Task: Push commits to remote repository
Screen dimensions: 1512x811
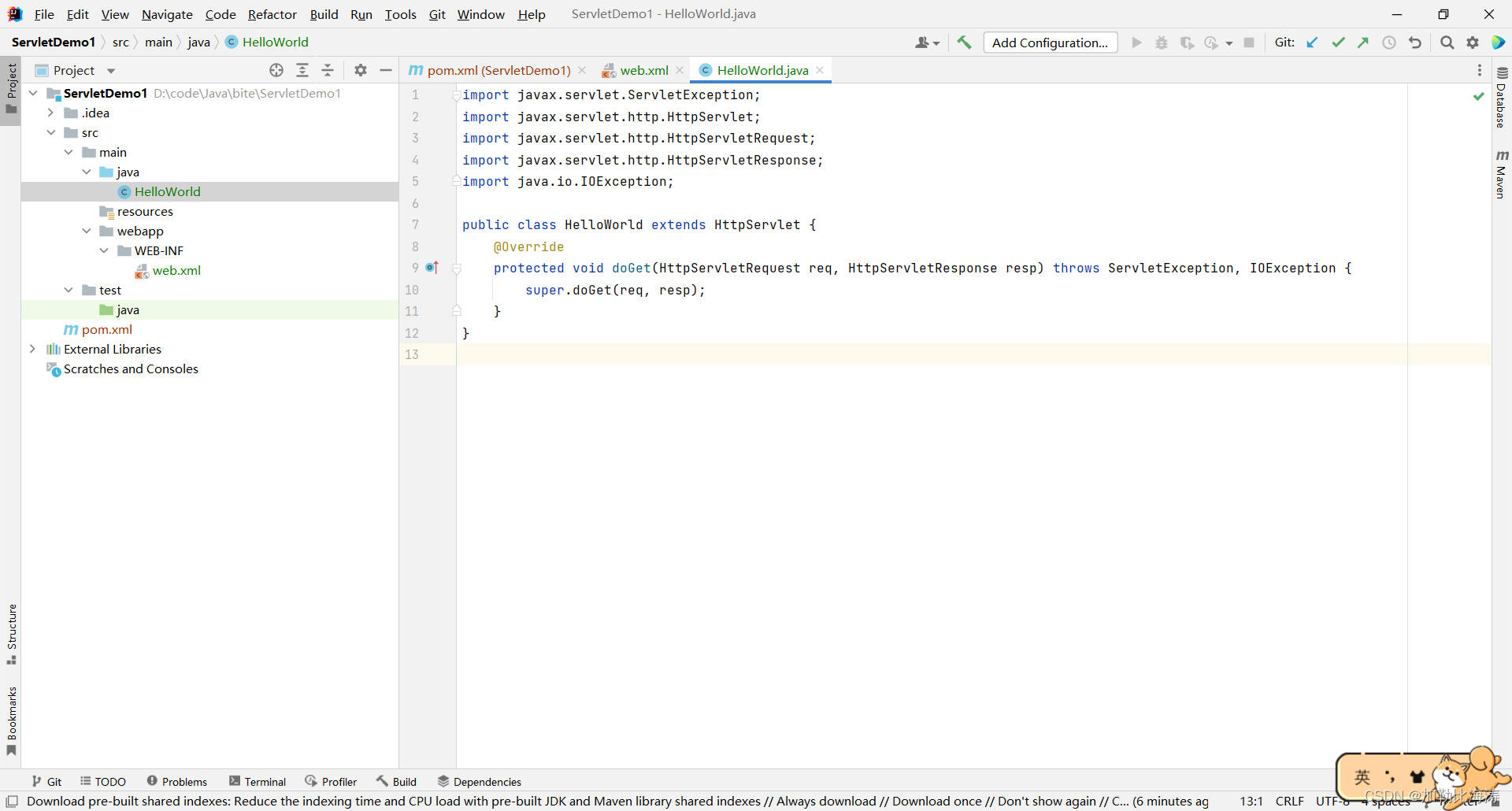Action: click(1363, 43)
